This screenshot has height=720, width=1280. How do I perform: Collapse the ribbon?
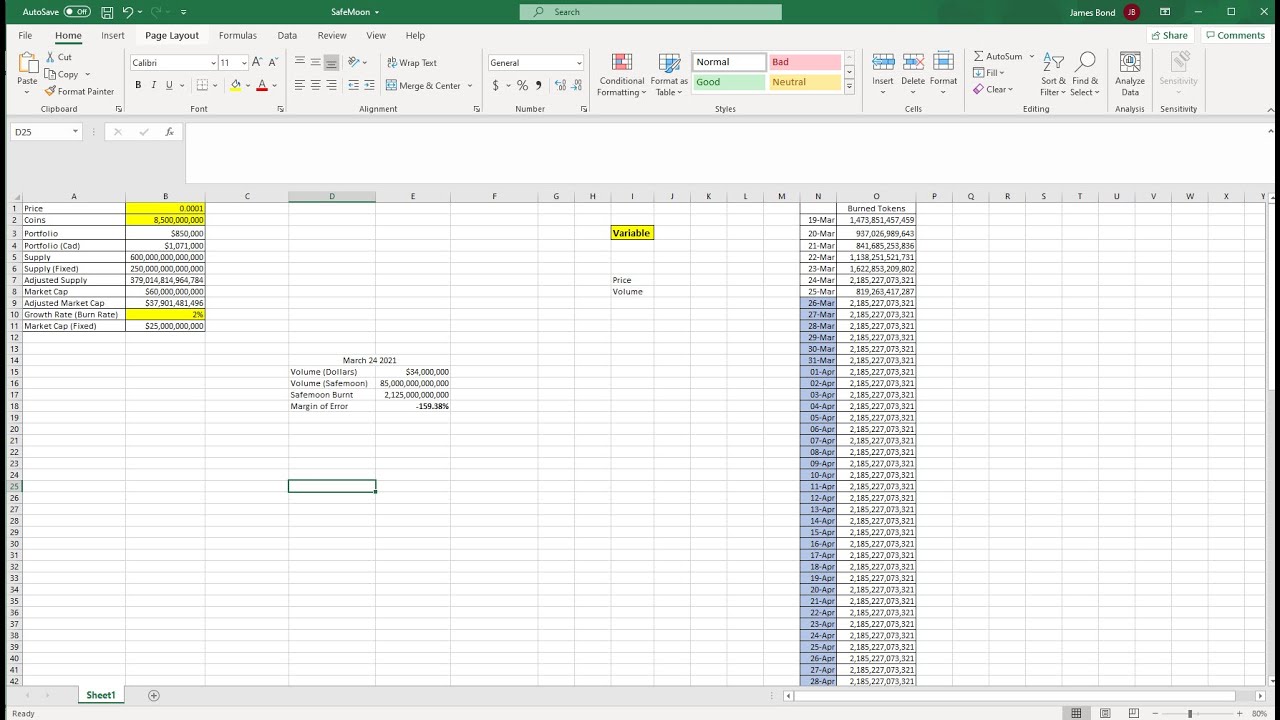pos(1270,109)
